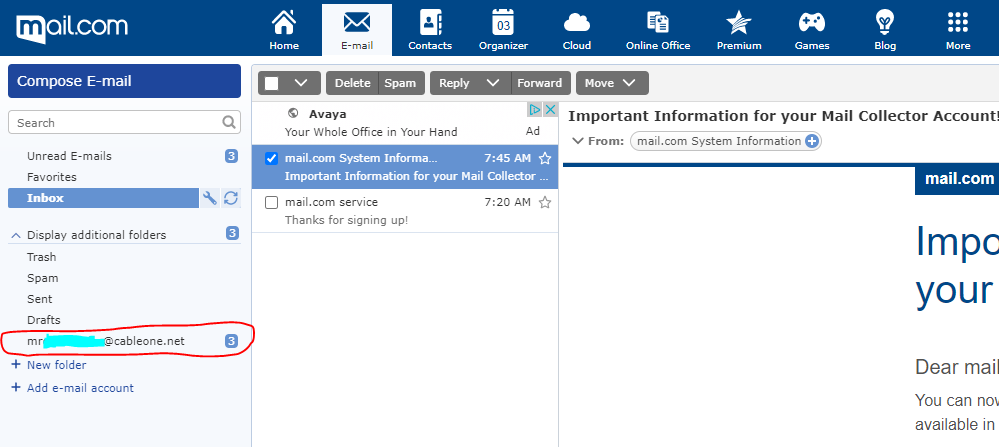This screenshot has height=447, width=999.
Task: Check the mail.com service email checkbox
Action: (x=271, y=202)
